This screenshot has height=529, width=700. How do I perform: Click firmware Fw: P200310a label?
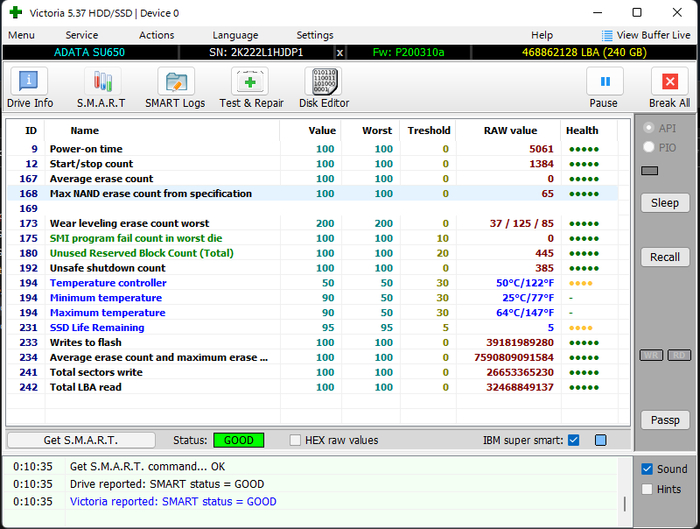coord(408,53)
